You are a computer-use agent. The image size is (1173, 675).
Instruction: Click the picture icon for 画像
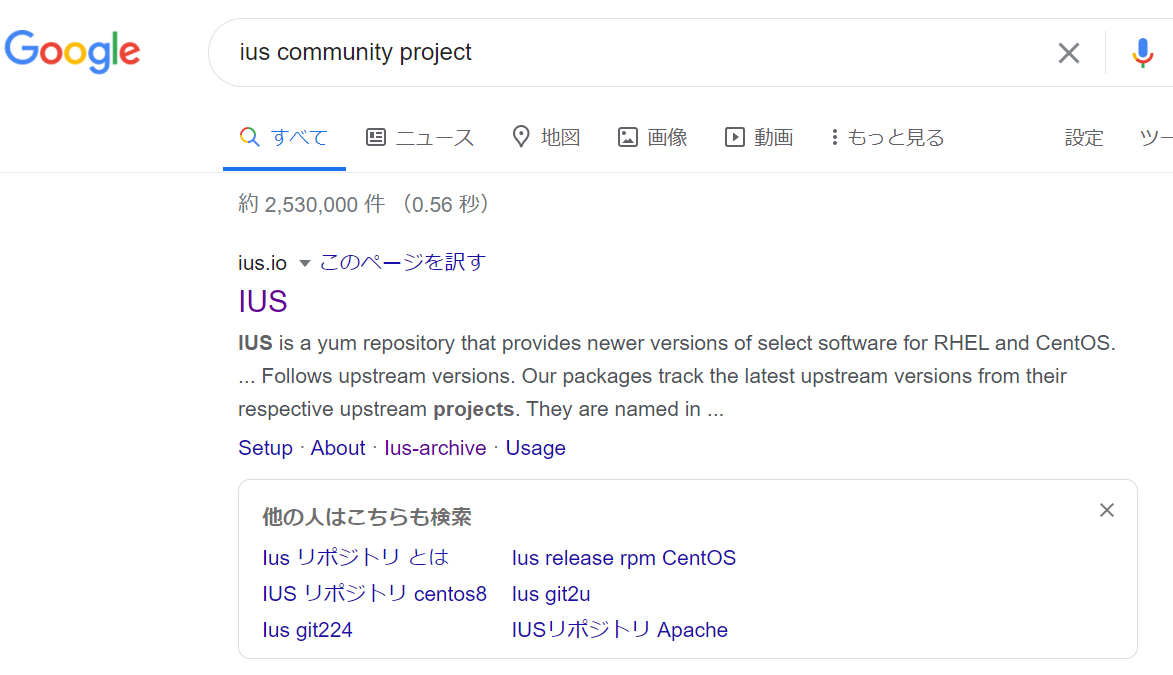pos(628,137)
